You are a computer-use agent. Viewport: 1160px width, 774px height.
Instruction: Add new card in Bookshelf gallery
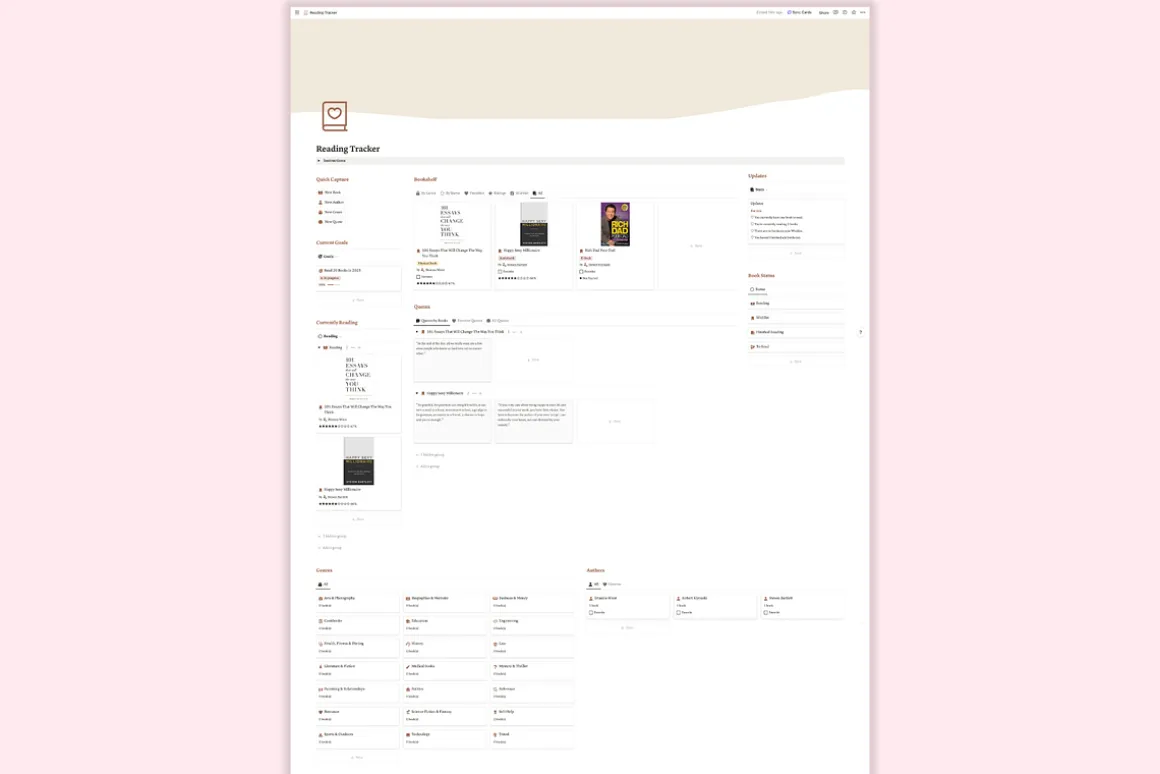point(696,246)
